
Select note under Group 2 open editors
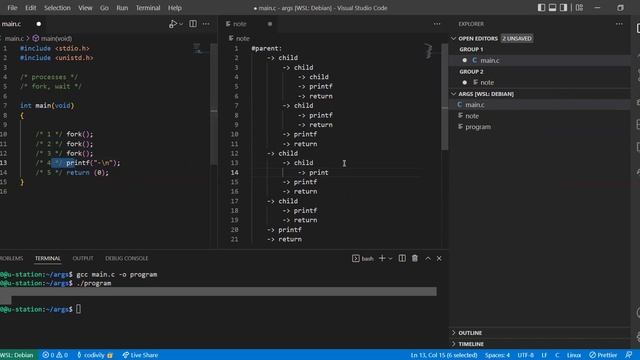pyautogui.click(x=487, y=82)
